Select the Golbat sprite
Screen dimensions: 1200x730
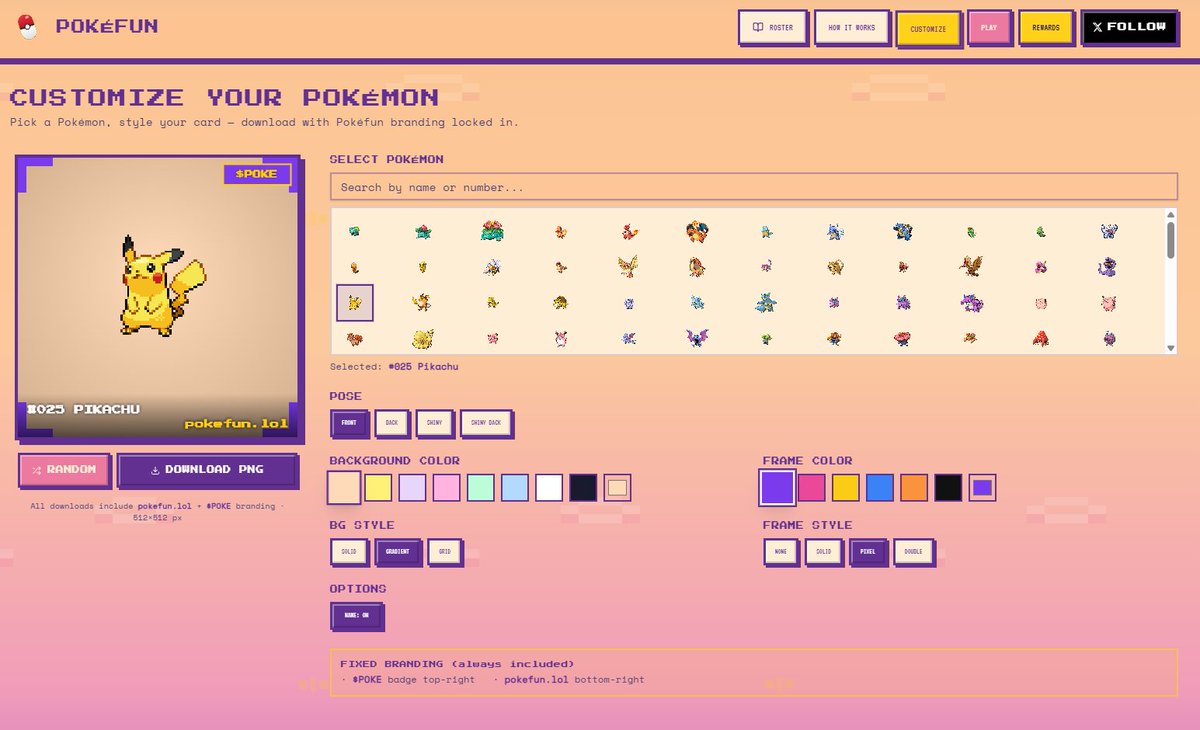pos(697,338)
